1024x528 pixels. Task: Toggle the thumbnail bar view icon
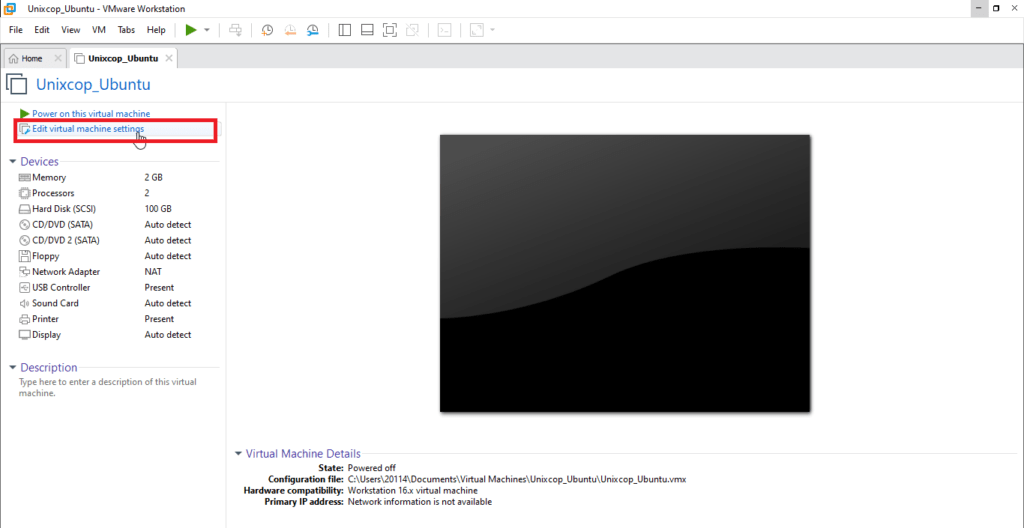[x=367, y=30]
